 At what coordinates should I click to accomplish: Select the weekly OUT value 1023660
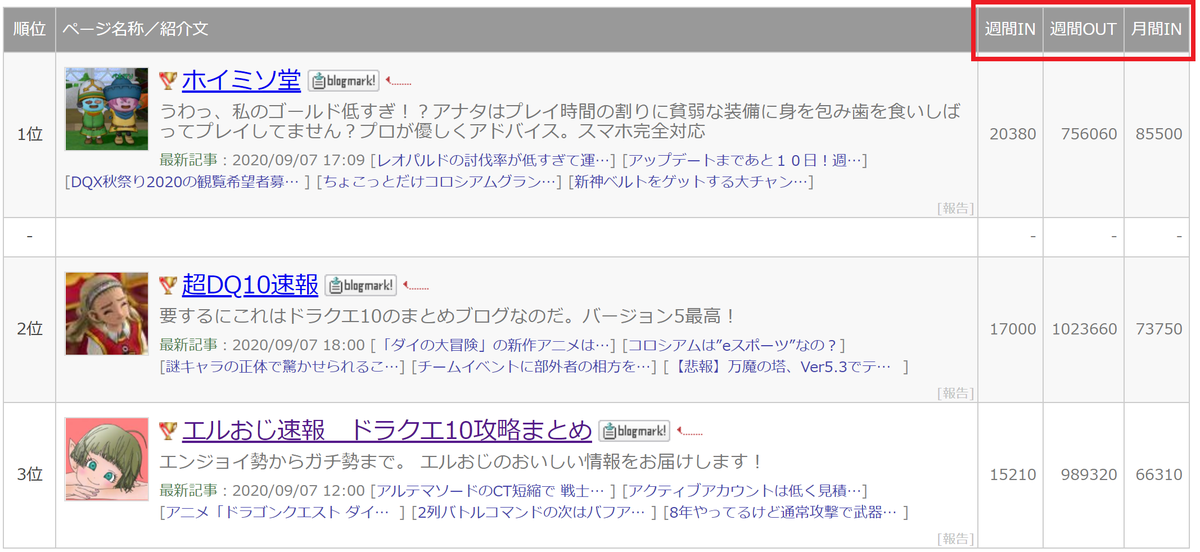(1084, 329)
